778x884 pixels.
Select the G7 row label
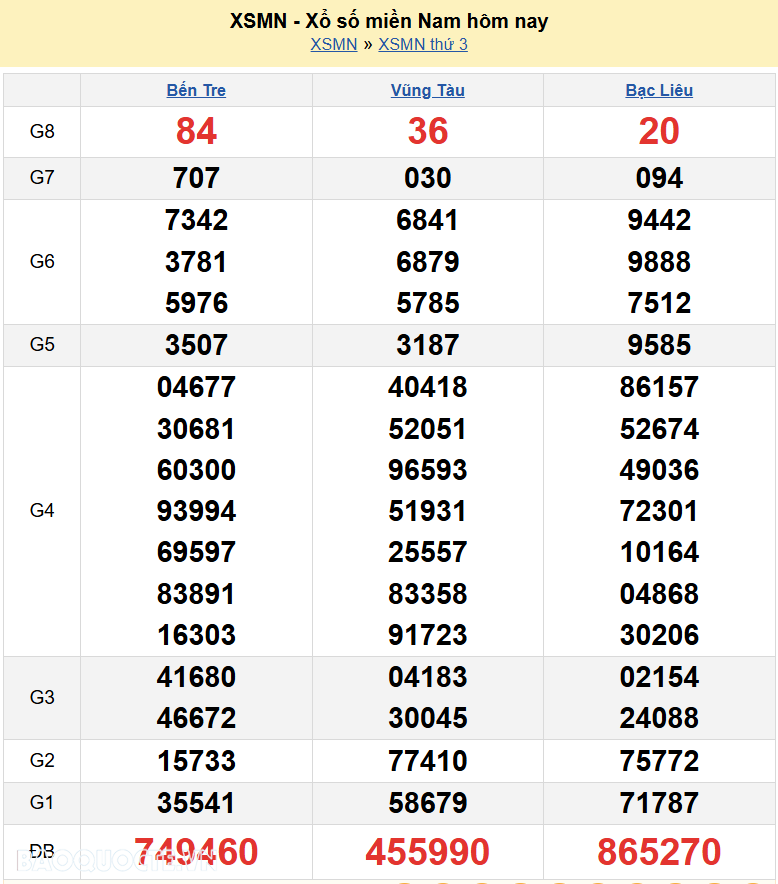(42, 178)
